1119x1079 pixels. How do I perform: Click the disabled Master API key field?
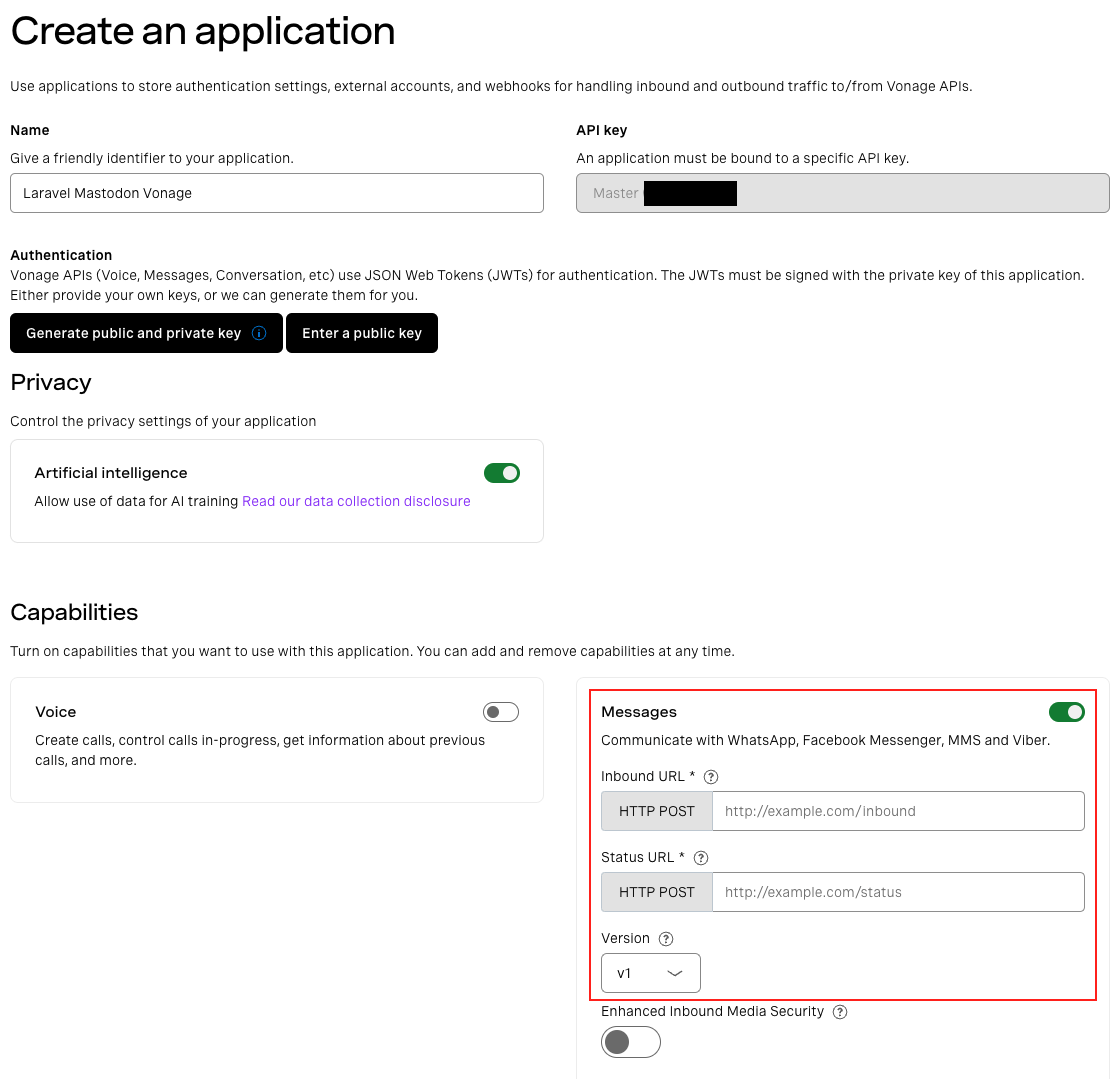[843, 193]
